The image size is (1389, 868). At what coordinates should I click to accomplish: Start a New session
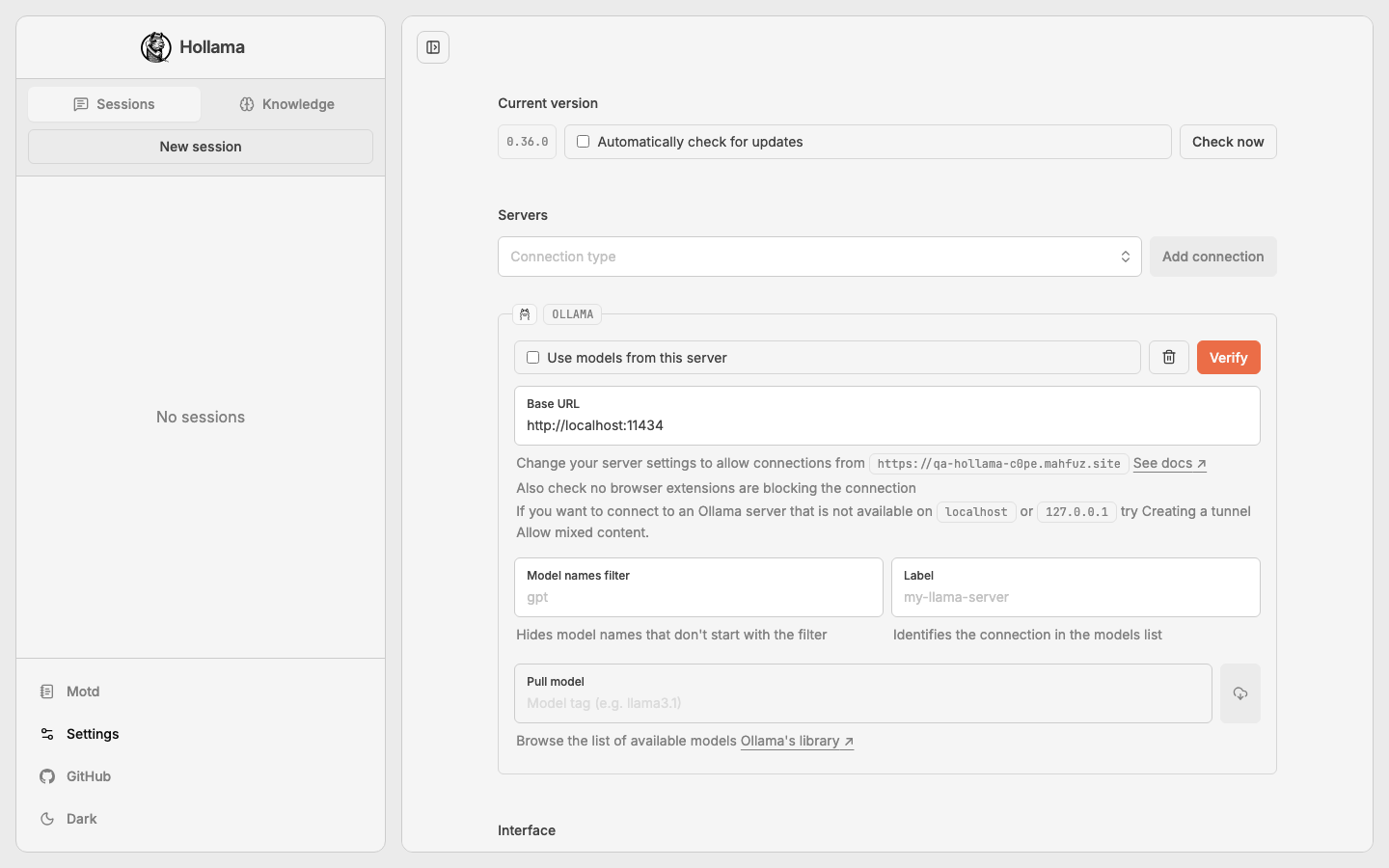click(x=201, y=147)
